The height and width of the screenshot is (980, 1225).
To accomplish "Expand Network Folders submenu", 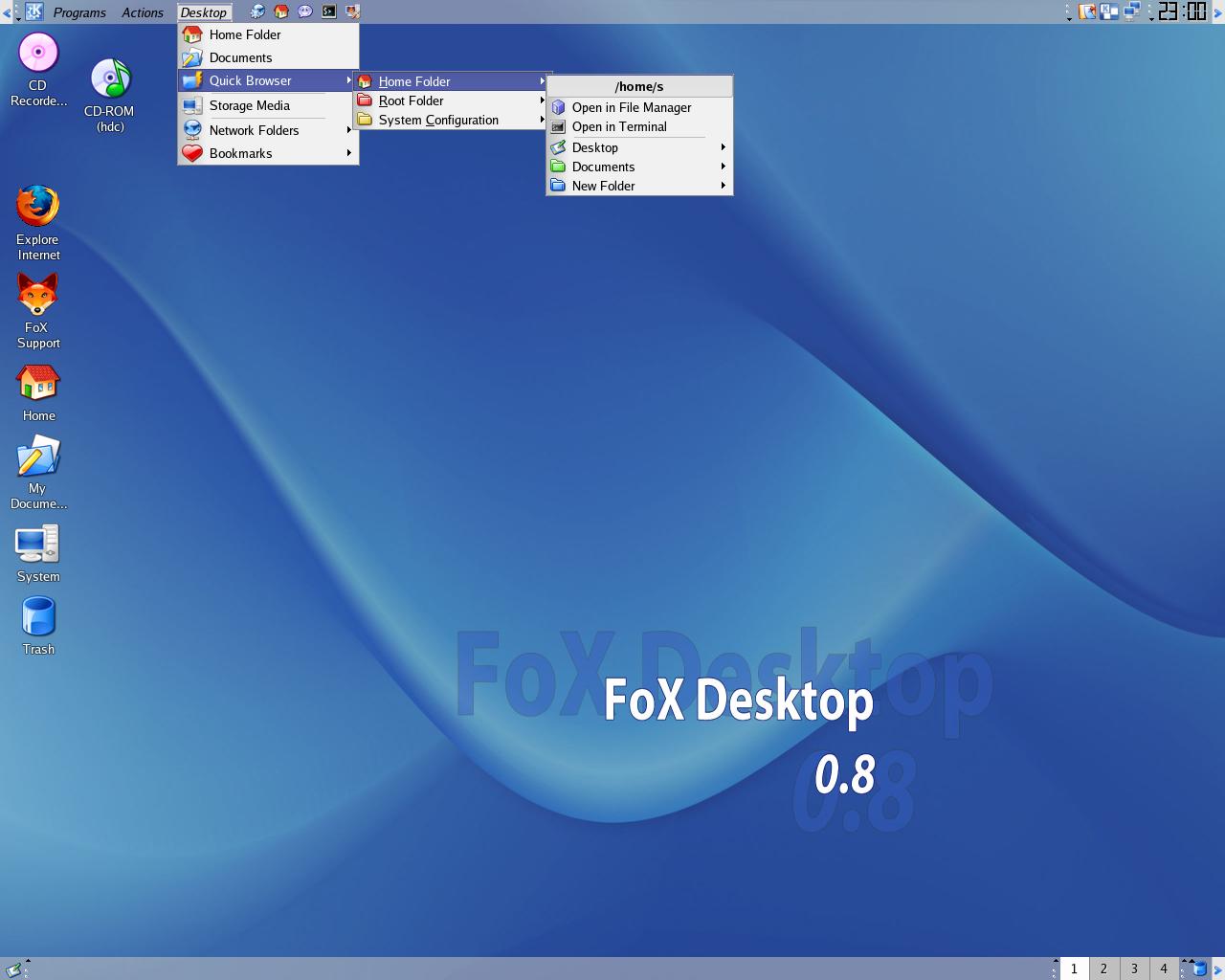I will (268, 130).
